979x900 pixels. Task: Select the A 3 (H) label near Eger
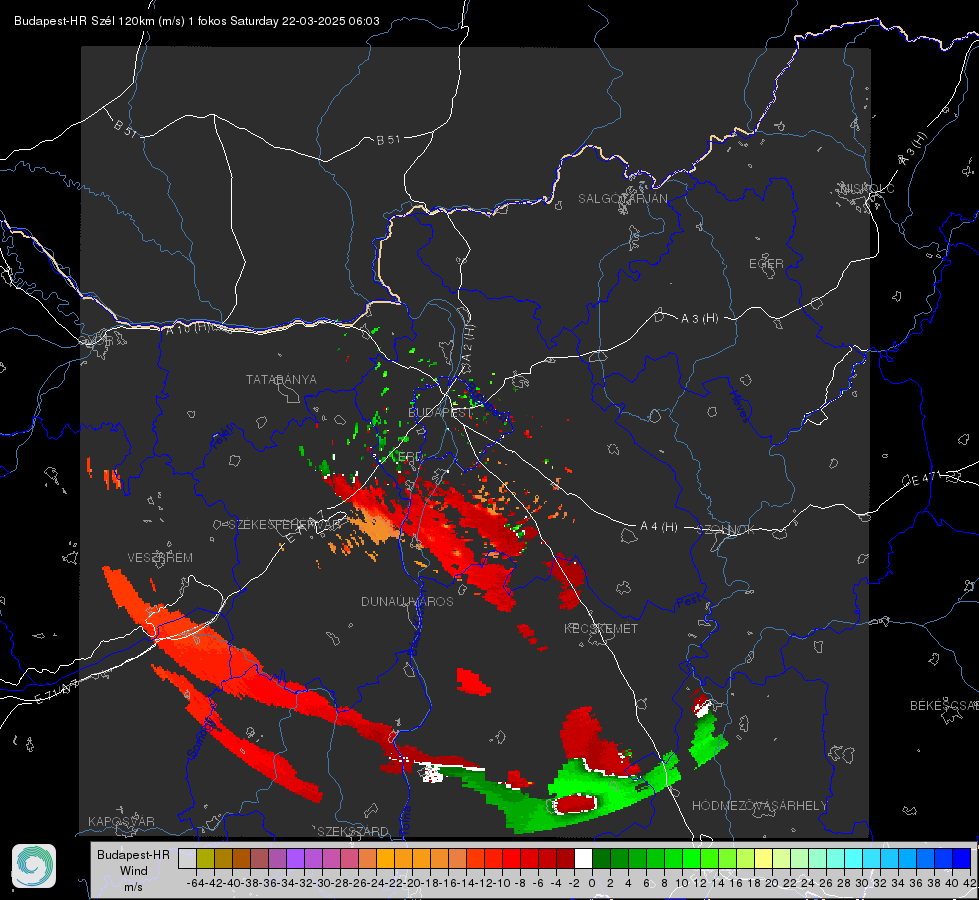click(x=699, y=319)
